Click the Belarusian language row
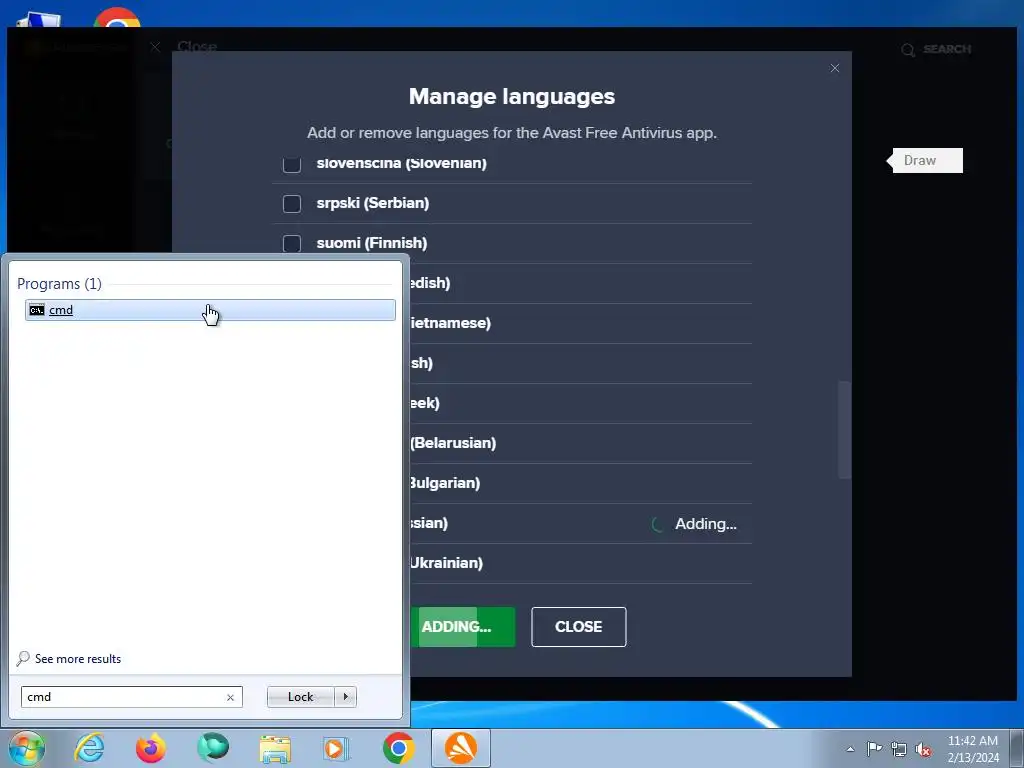 pyautogui.click(x=581, y=443)
